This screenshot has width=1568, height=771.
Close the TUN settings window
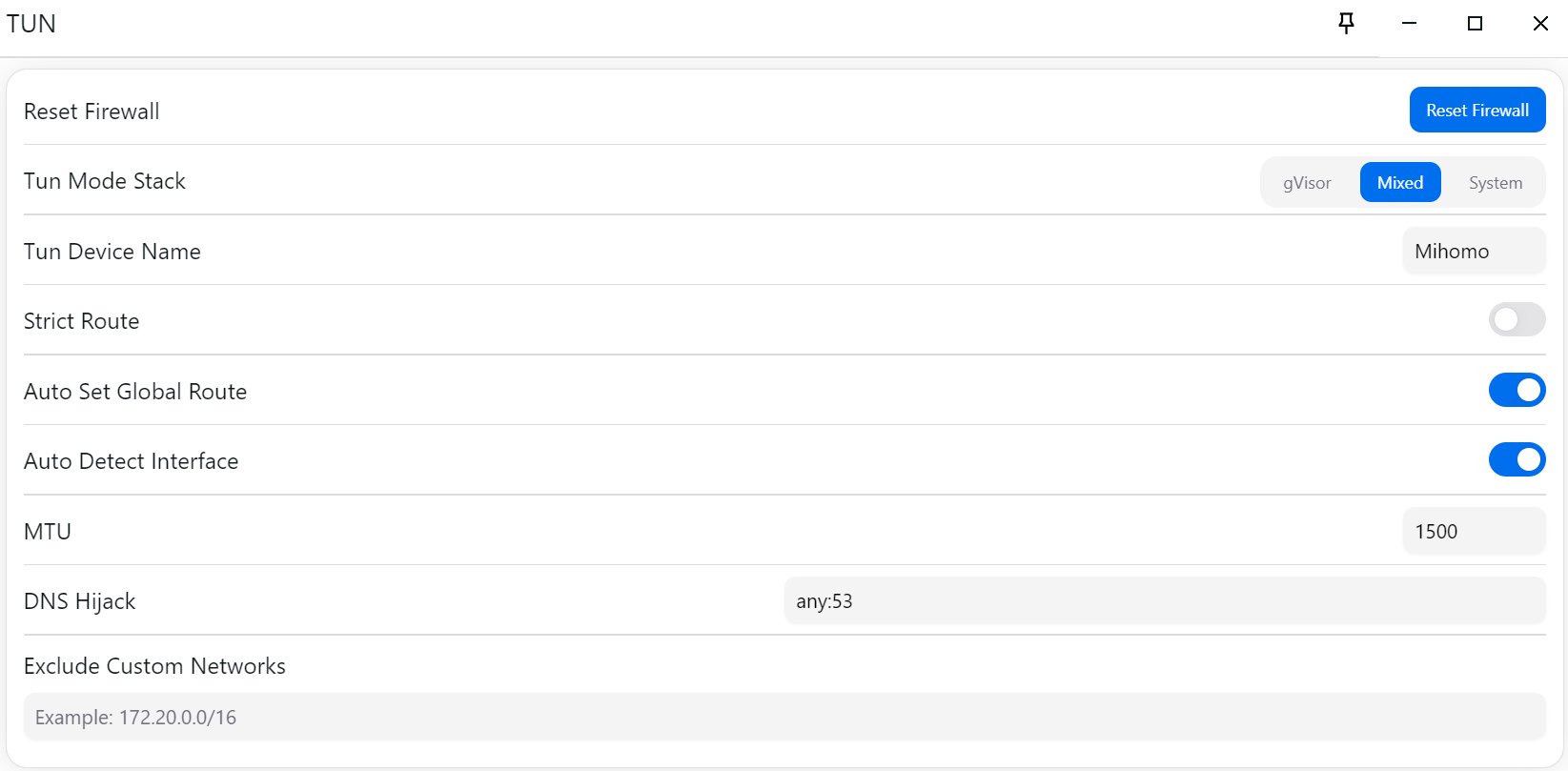[x=1540, y=24]
